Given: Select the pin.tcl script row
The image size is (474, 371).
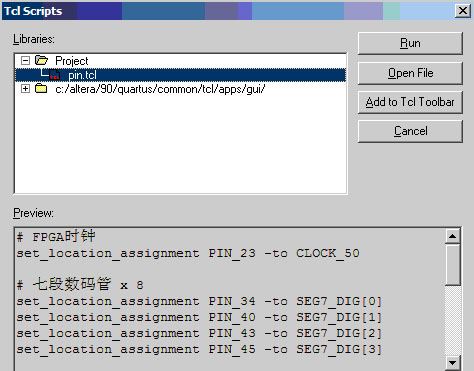Looking at the screenshot, I should [x=180, y=75].
